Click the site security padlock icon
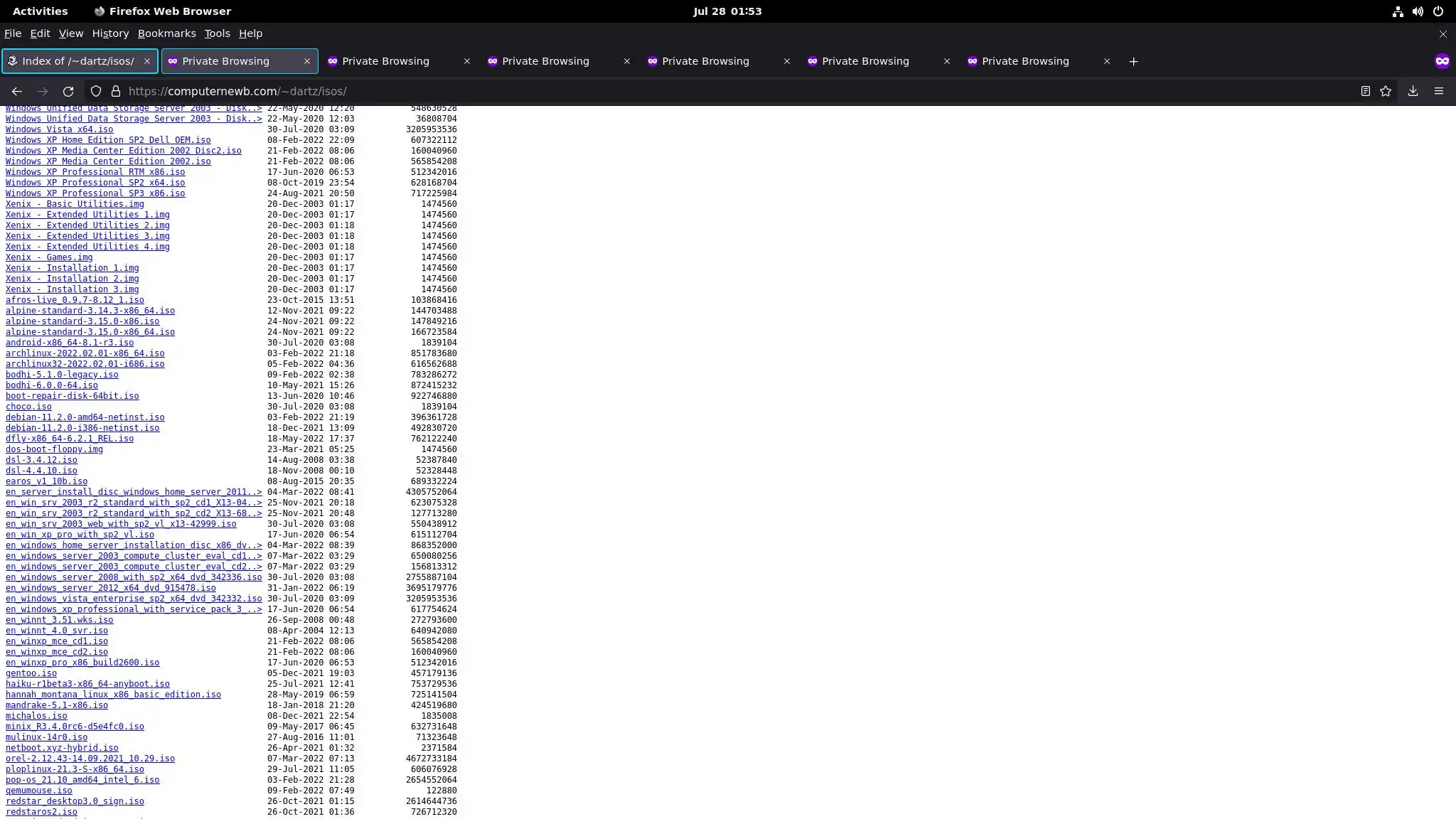 [x=115, y=91]
